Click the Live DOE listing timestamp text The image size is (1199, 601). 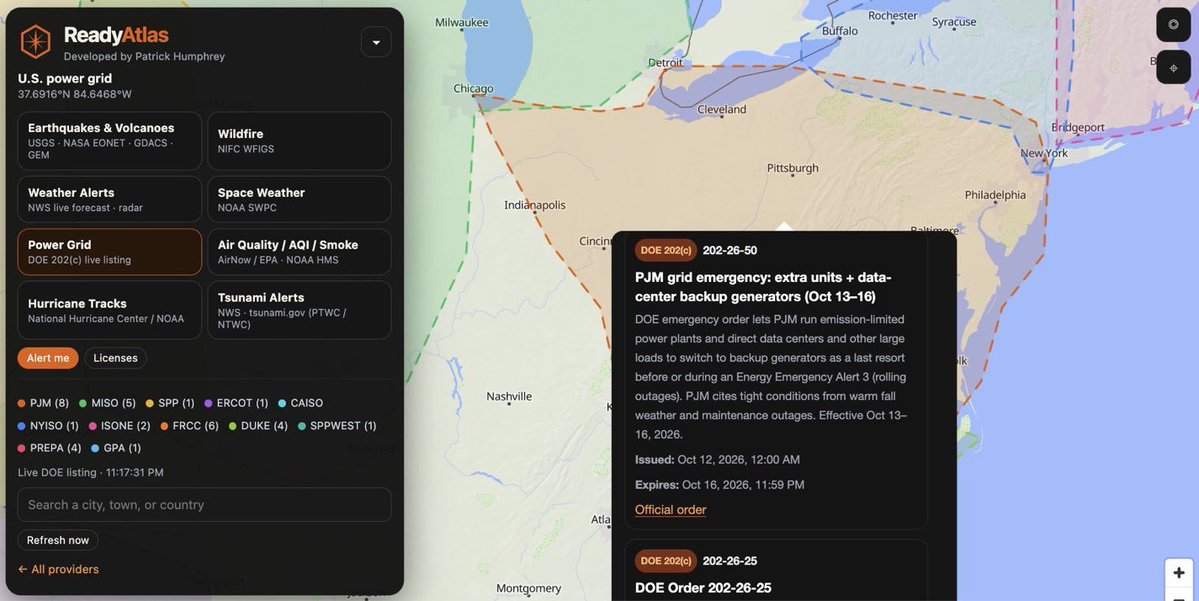click(x=90, y=473)
